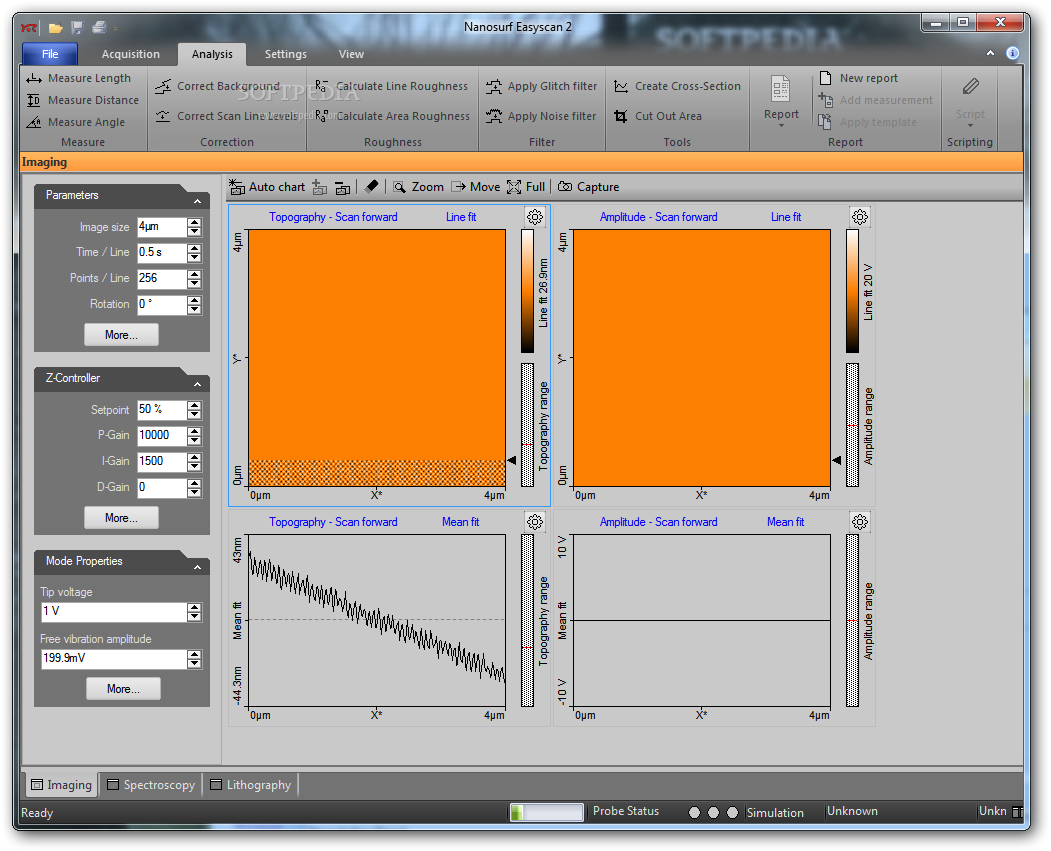Apply Noise filter to the image
Image resolution: width=1051 pixels, height=851 pixels.
coord(541,117)
